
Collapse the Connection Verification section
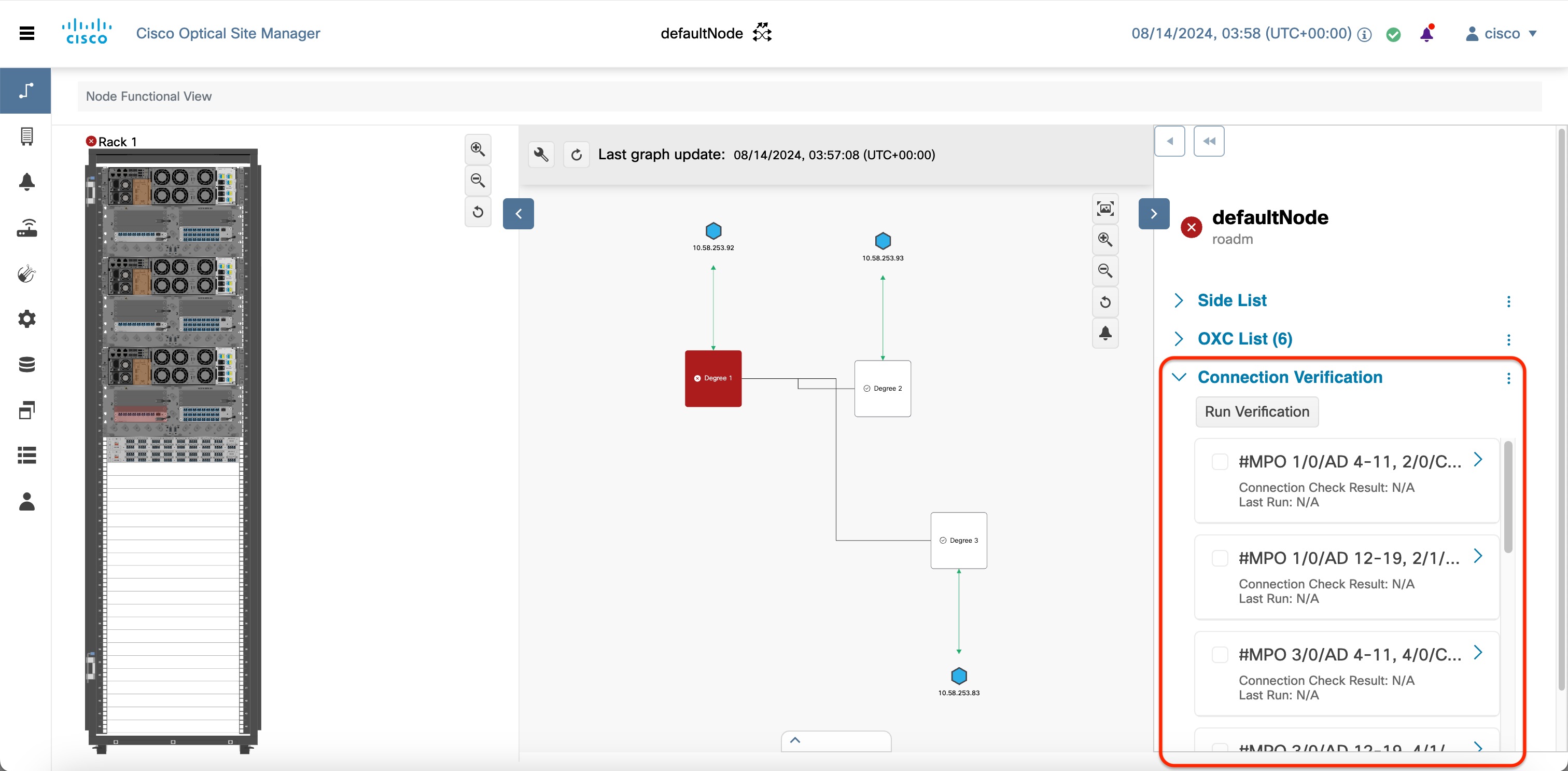(x=1179, y=376)
